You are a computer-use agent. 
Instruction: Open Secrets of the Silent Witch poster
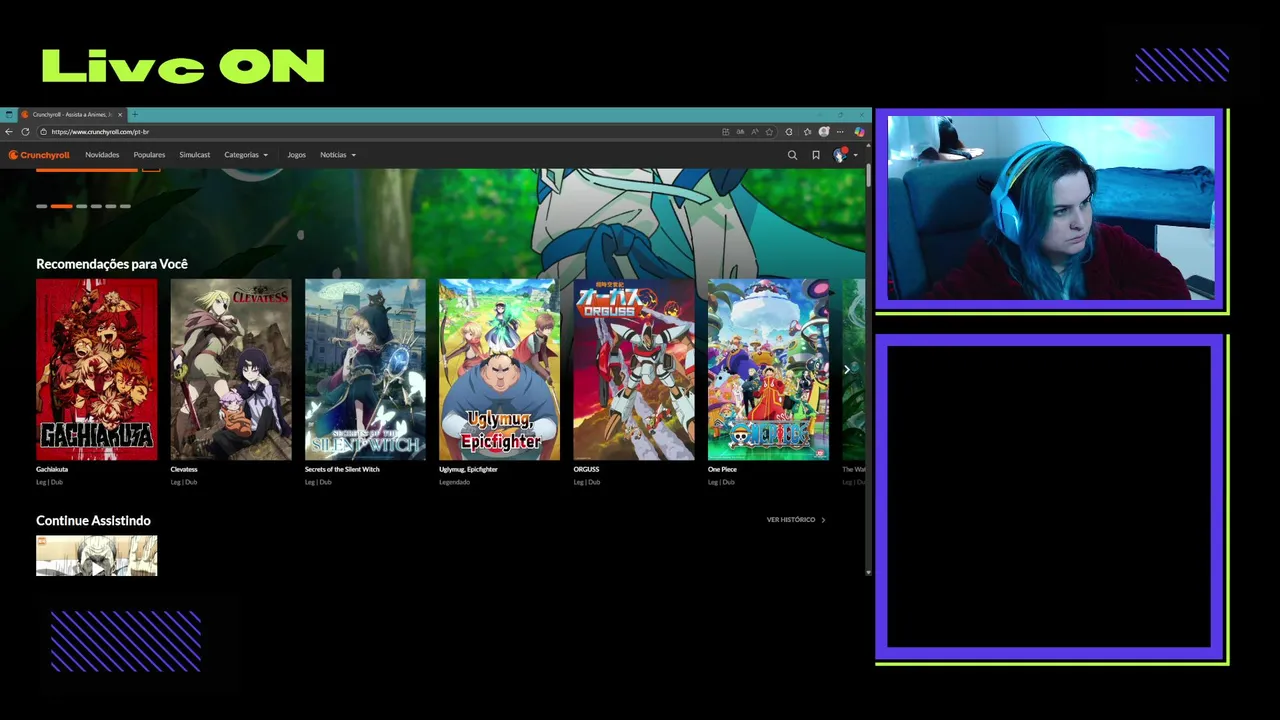365,369
